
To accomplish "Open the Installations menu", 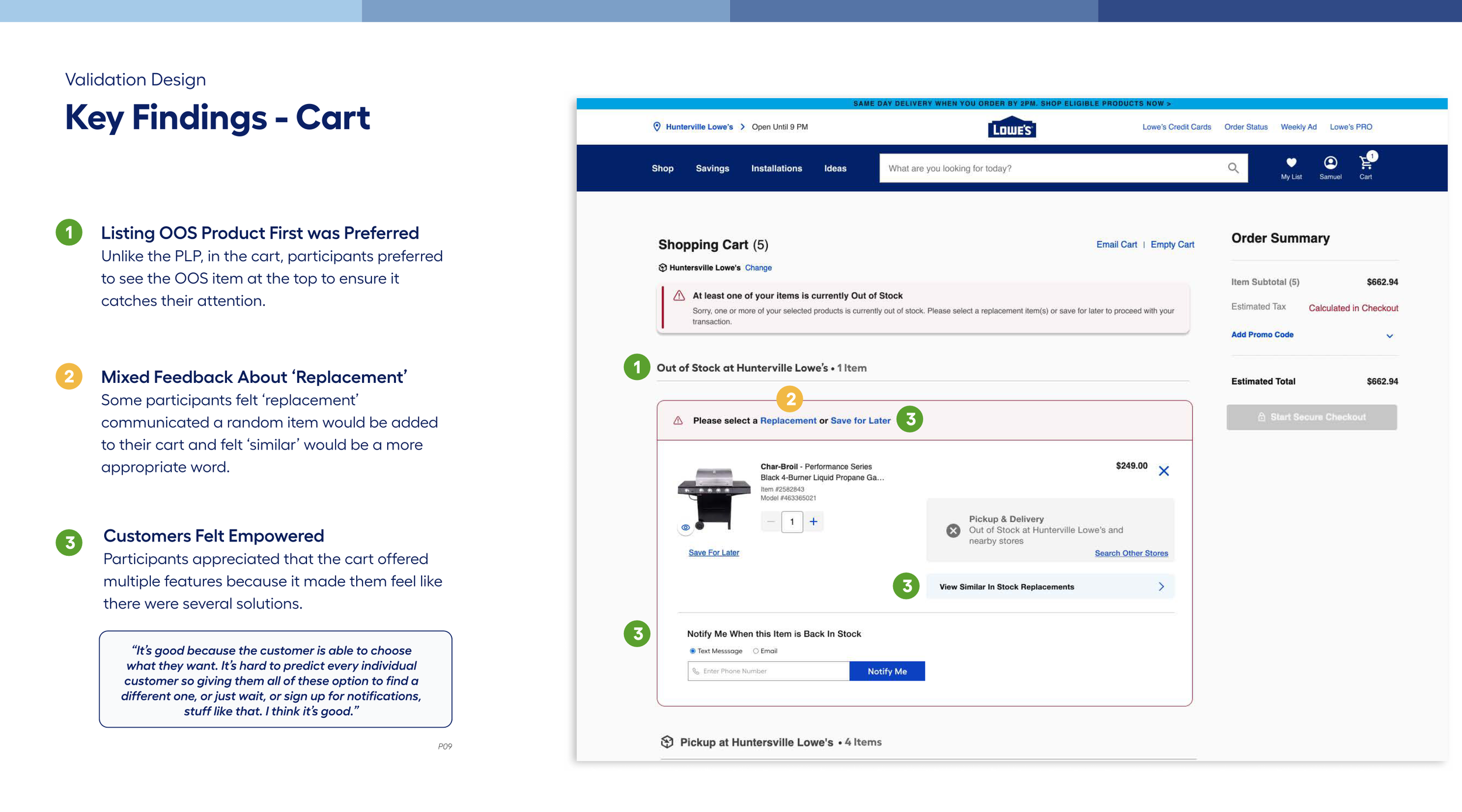I will click(776, 168).
